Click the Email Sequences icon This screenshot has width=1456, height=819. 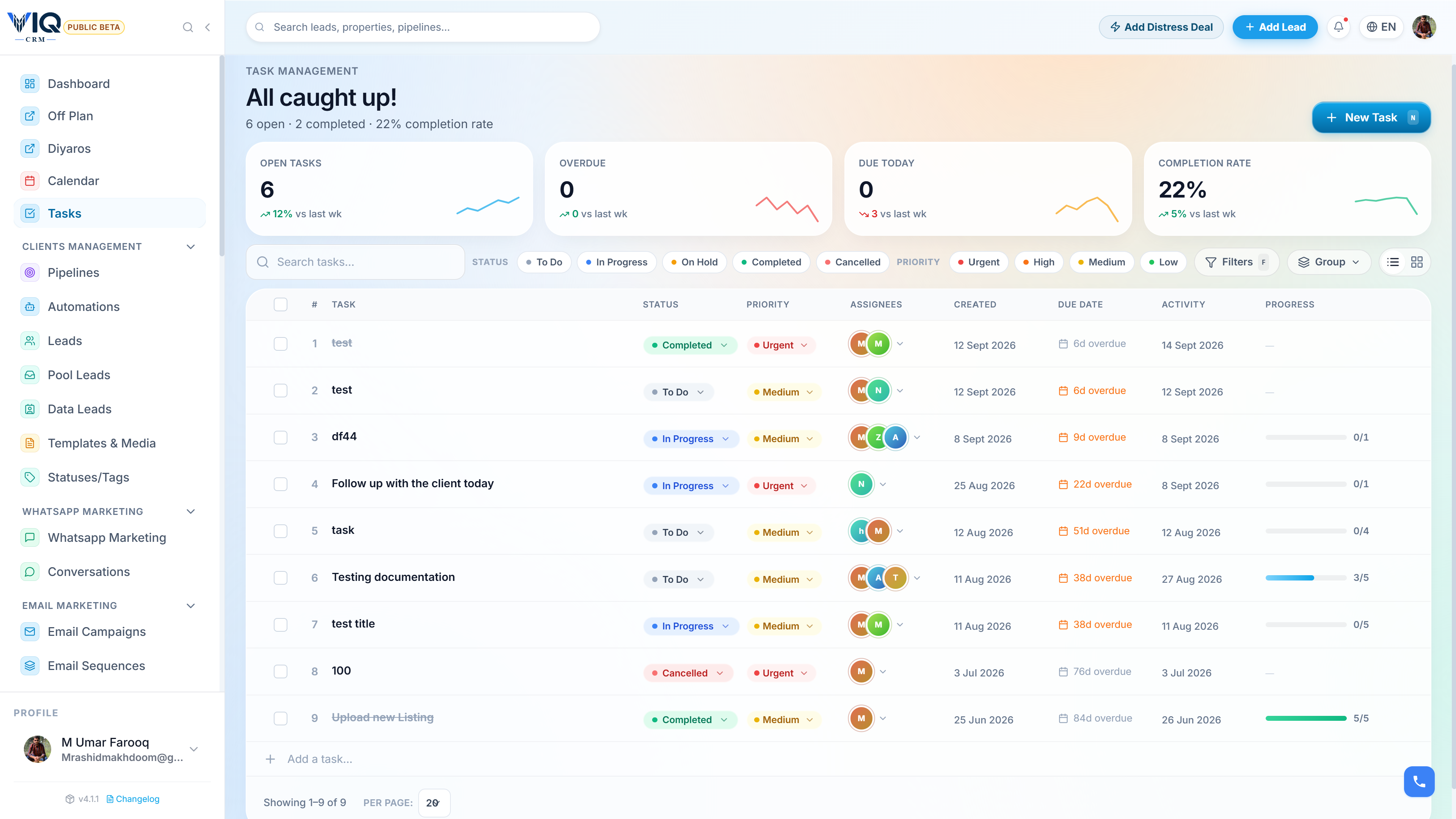30,665
